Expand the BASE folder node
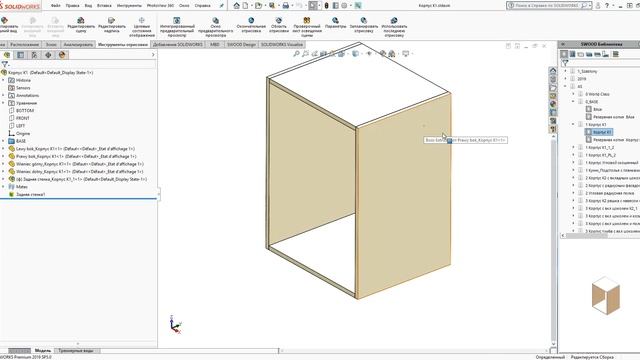The height and width of the screenshot is (360, 640). [x=4, y=141]
